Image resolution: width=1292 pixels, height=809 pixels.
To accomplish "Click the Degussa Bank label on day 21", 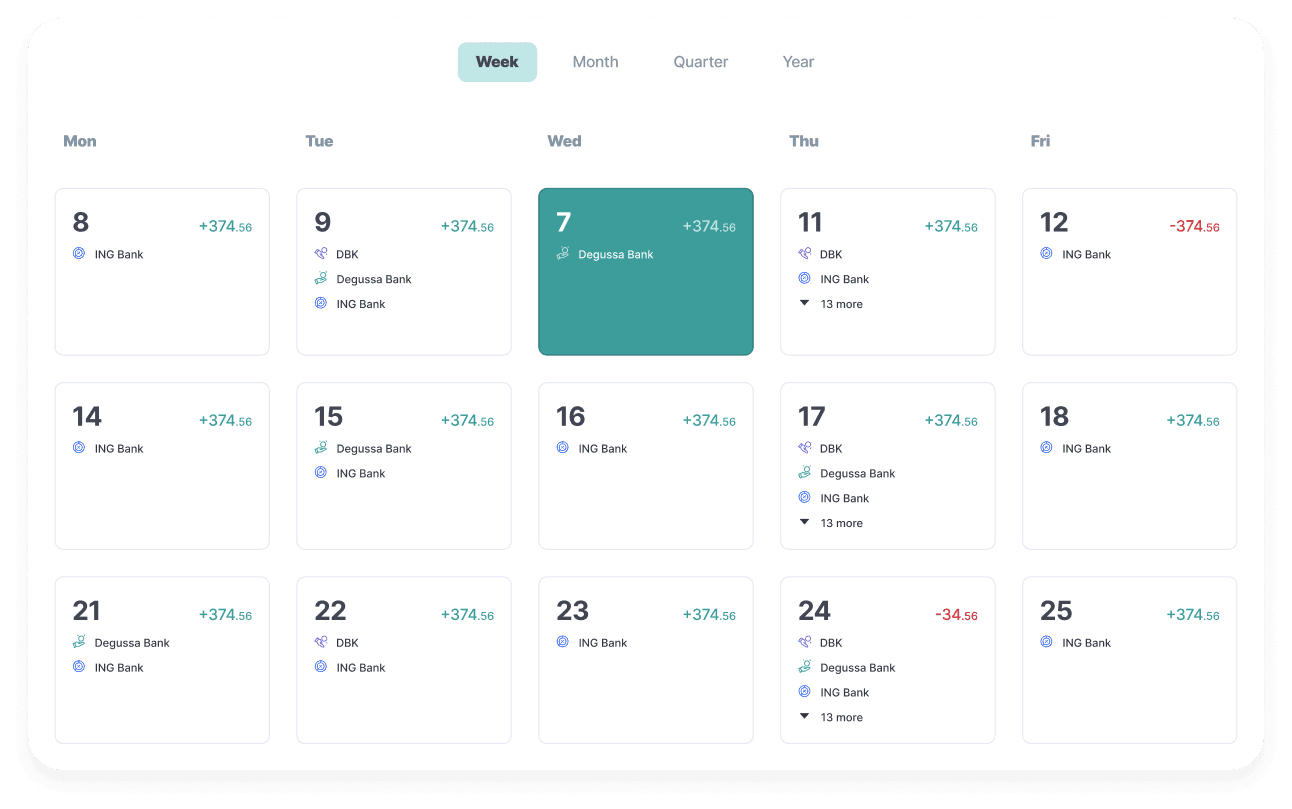I will (x=132, y=643).
